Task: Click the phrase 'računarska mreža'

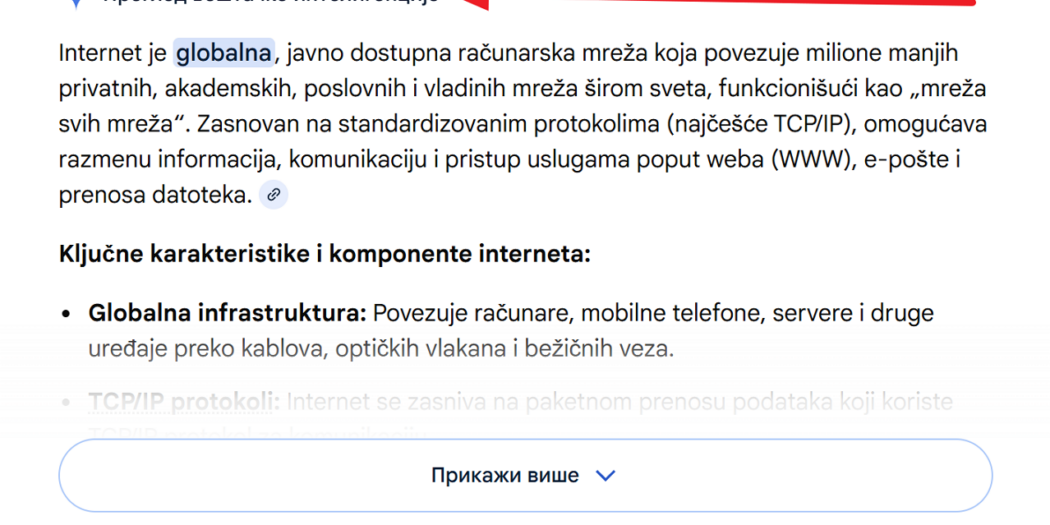Action: 512,52
